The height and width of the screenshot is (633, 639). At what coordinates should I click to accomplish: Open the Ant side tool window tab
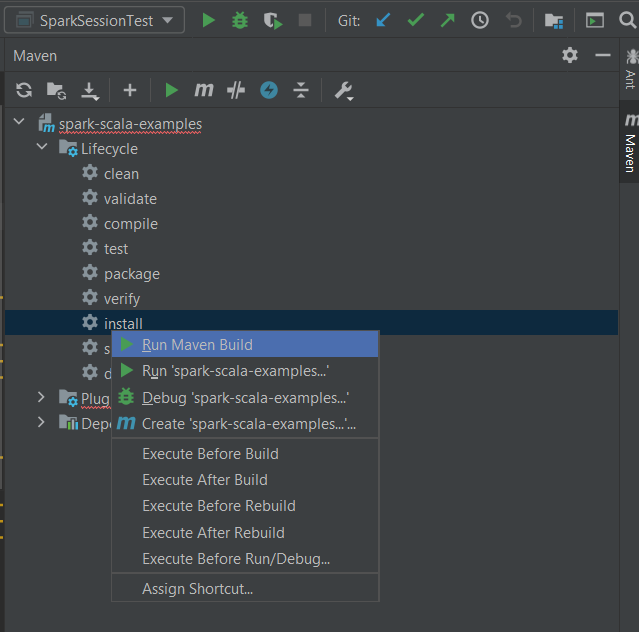click(630, 68)
